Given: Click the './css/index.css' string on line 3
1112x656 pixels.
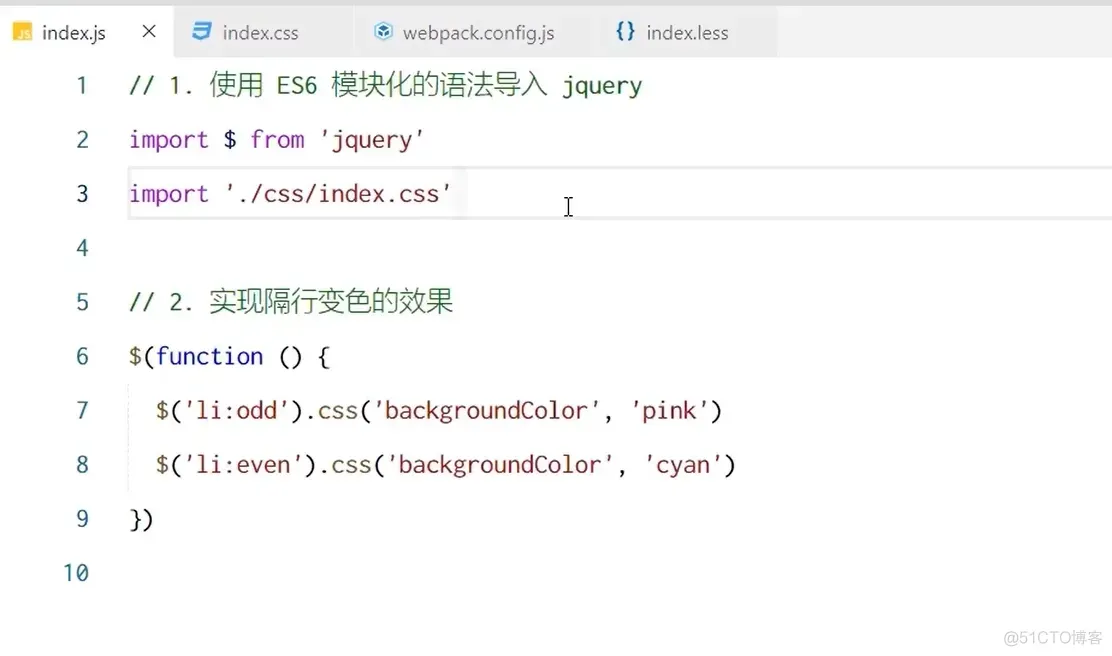Looking at the screenshot, I should 338,194.
